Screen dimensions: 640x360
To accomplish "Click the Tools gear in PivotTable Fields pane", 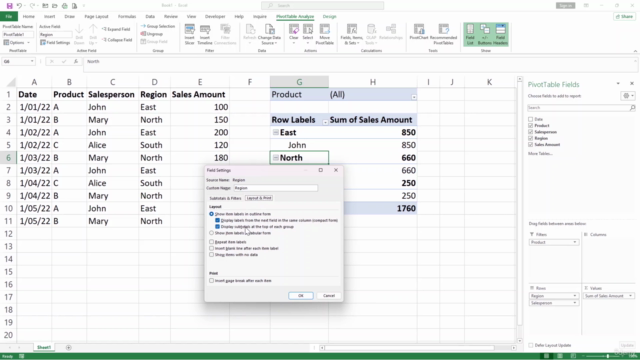I will coord(628,96).
